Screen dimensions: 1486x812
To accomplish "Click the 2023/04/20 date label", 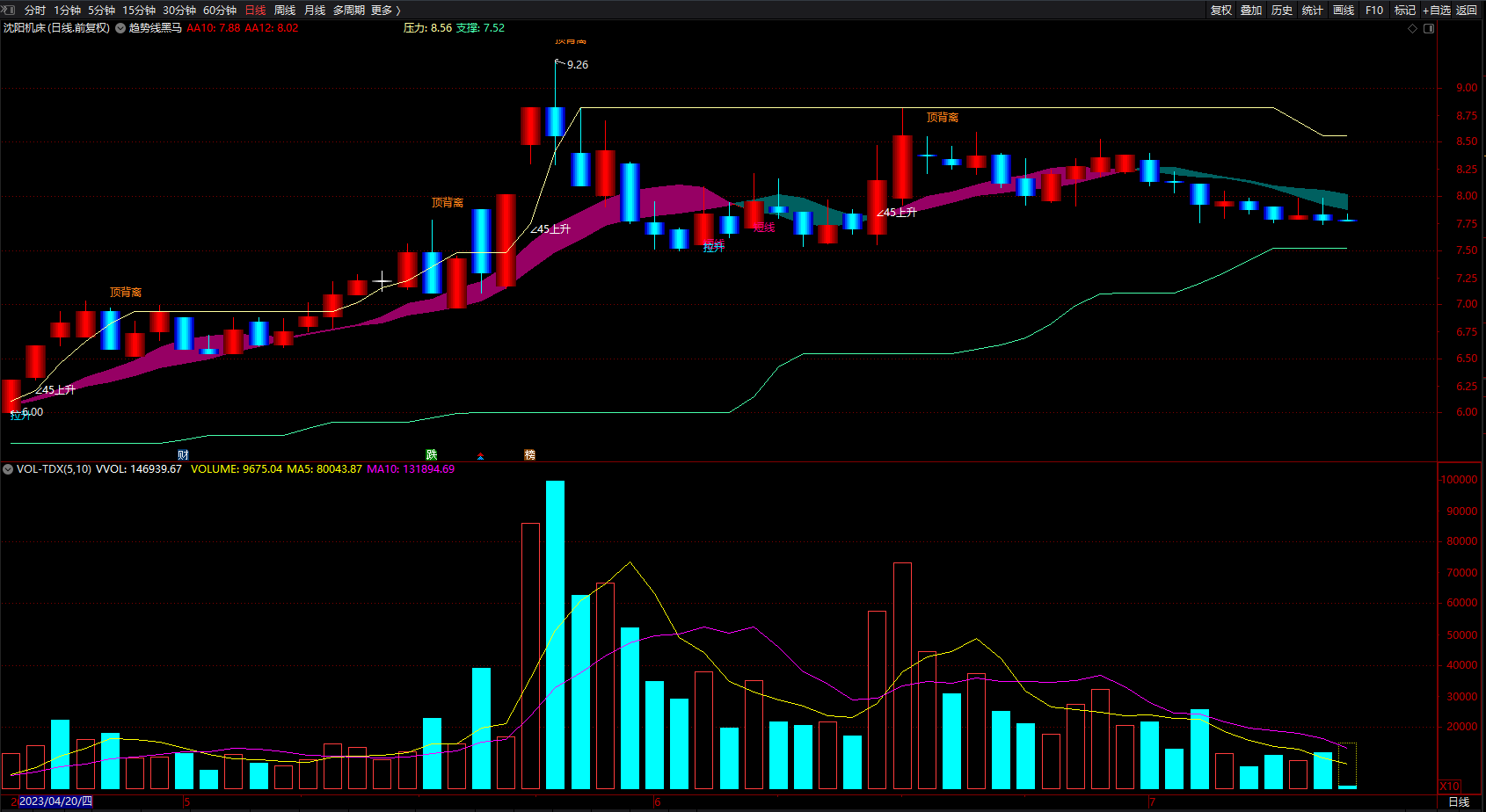I will point(55,801).
